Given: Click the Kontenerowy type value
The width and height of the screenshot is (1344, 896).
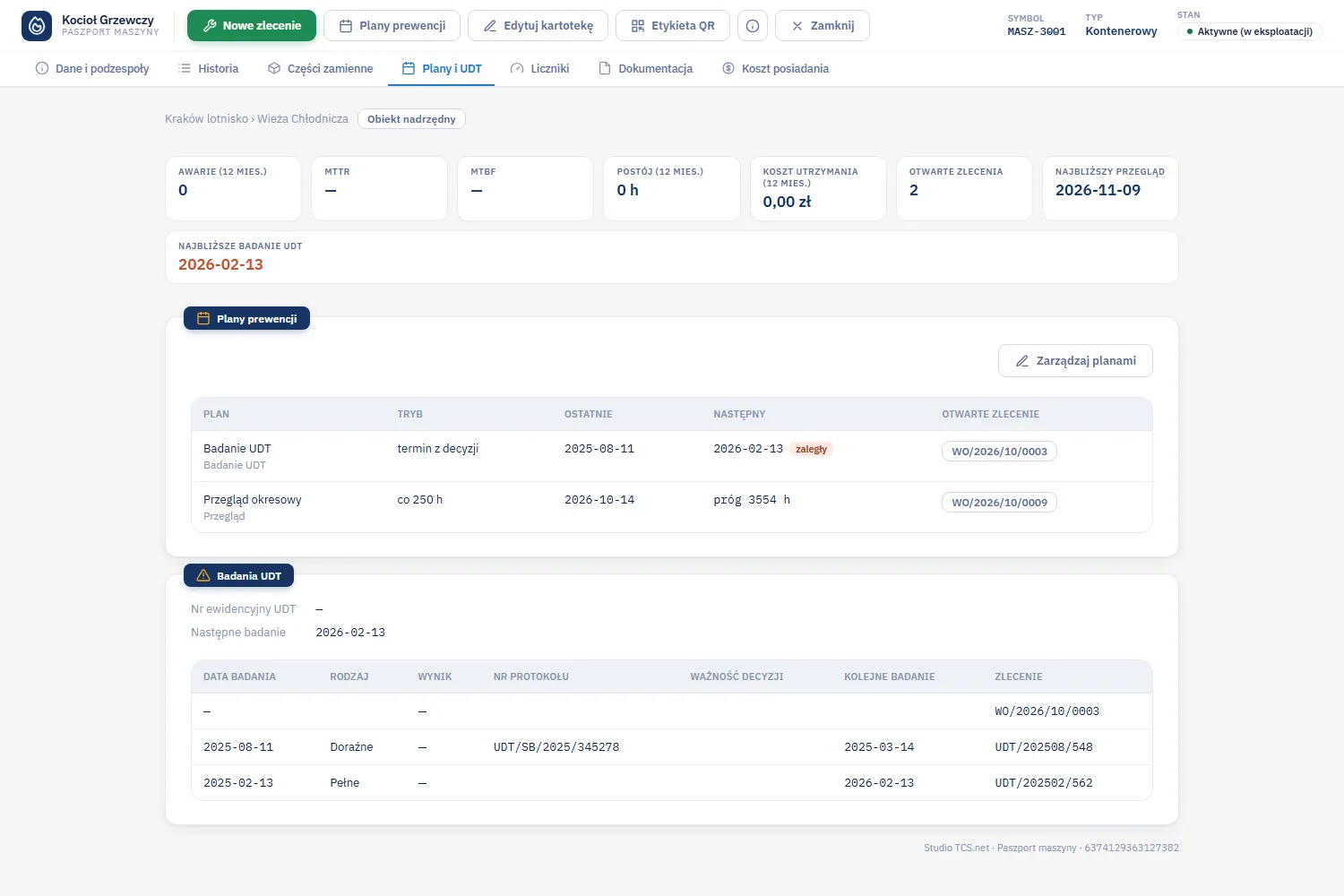Looking at the screenshot, I should [x=1121, y=31].
